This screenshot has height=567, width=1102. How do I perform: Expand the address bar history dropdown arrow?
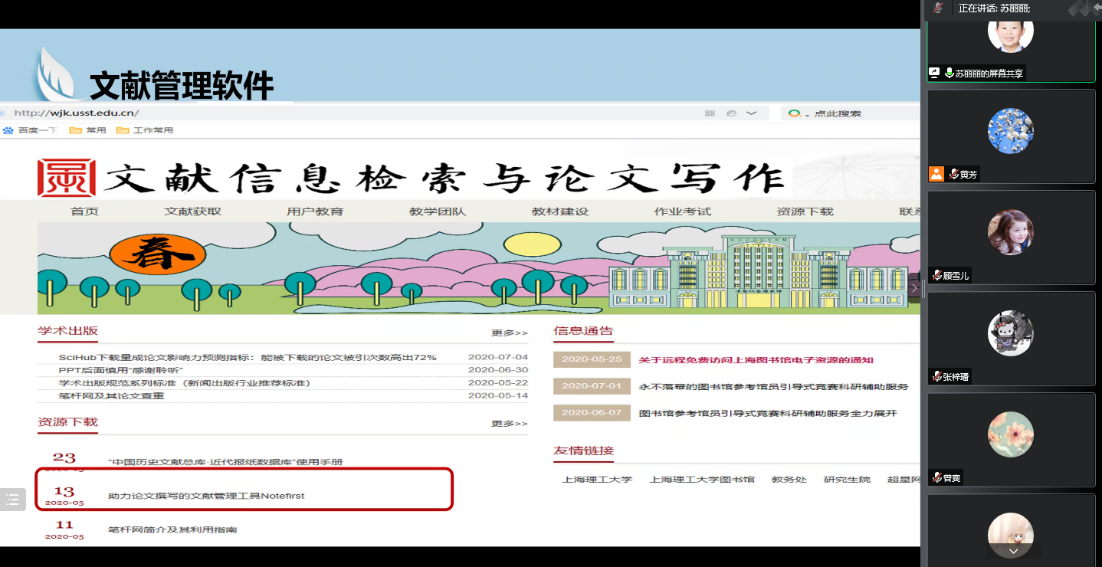click(748, 114)
